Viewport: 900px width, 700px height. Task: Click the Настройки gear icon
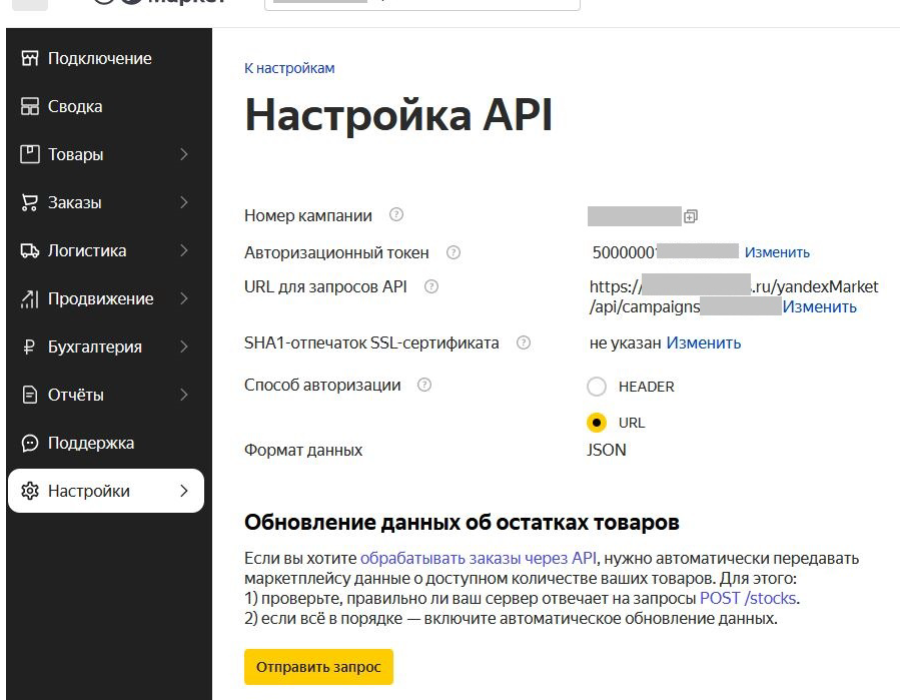[x=30, y=491]
